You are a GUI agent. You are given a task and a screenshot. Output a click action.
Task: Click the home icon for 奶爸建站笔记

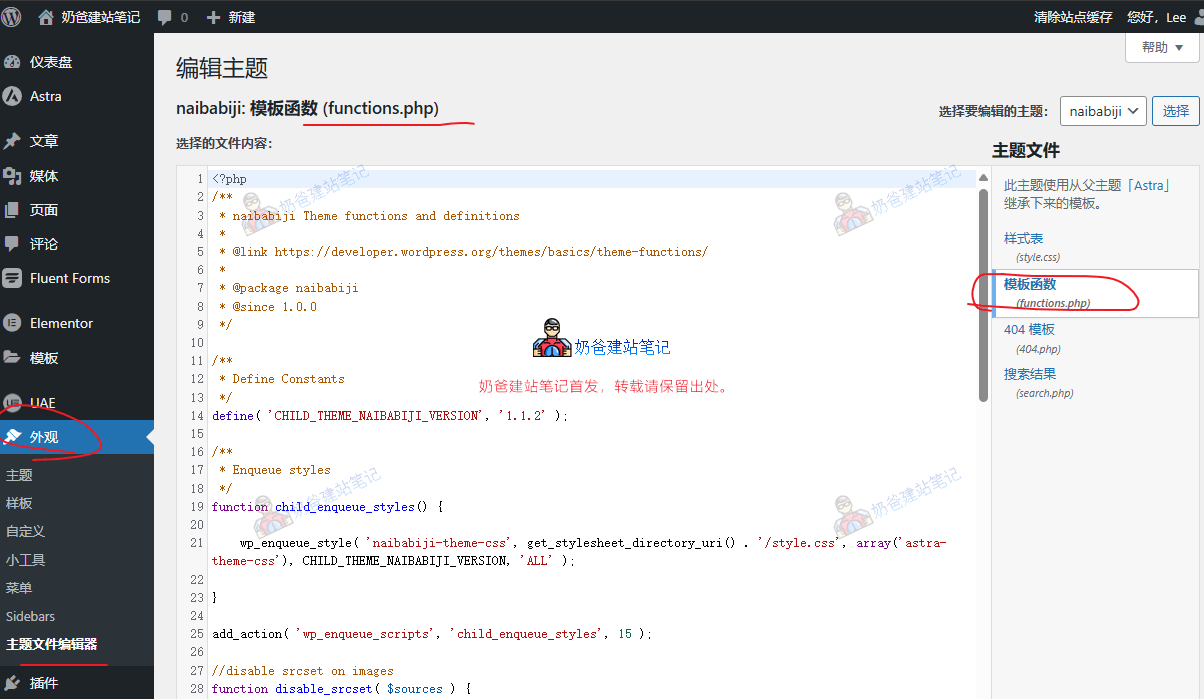pos(46,17)
